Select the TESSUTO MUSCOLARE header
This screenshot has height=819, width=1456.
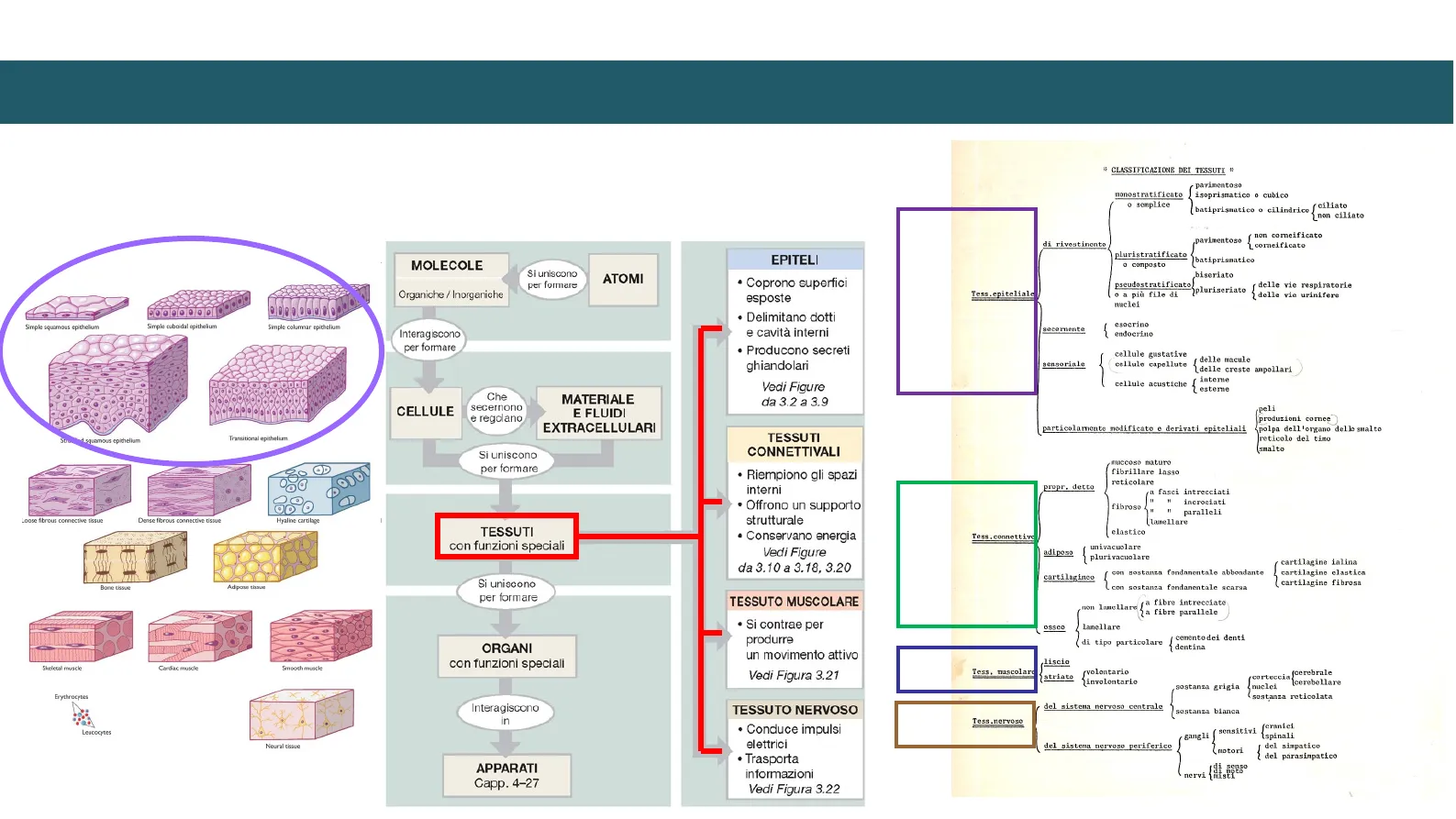click(795, 602)
